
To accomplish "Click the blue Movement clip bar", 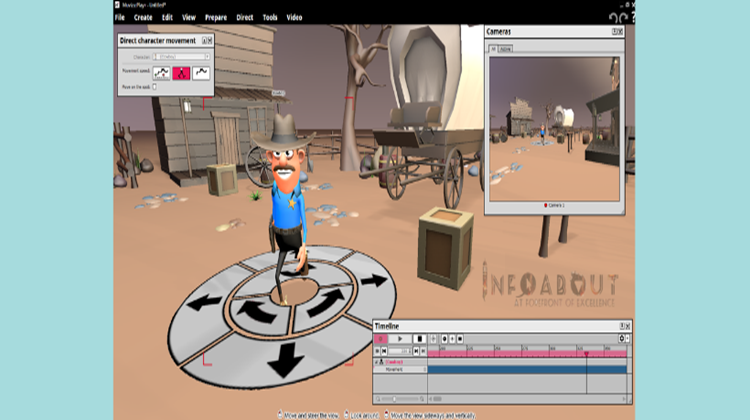I will coord(527,369).
